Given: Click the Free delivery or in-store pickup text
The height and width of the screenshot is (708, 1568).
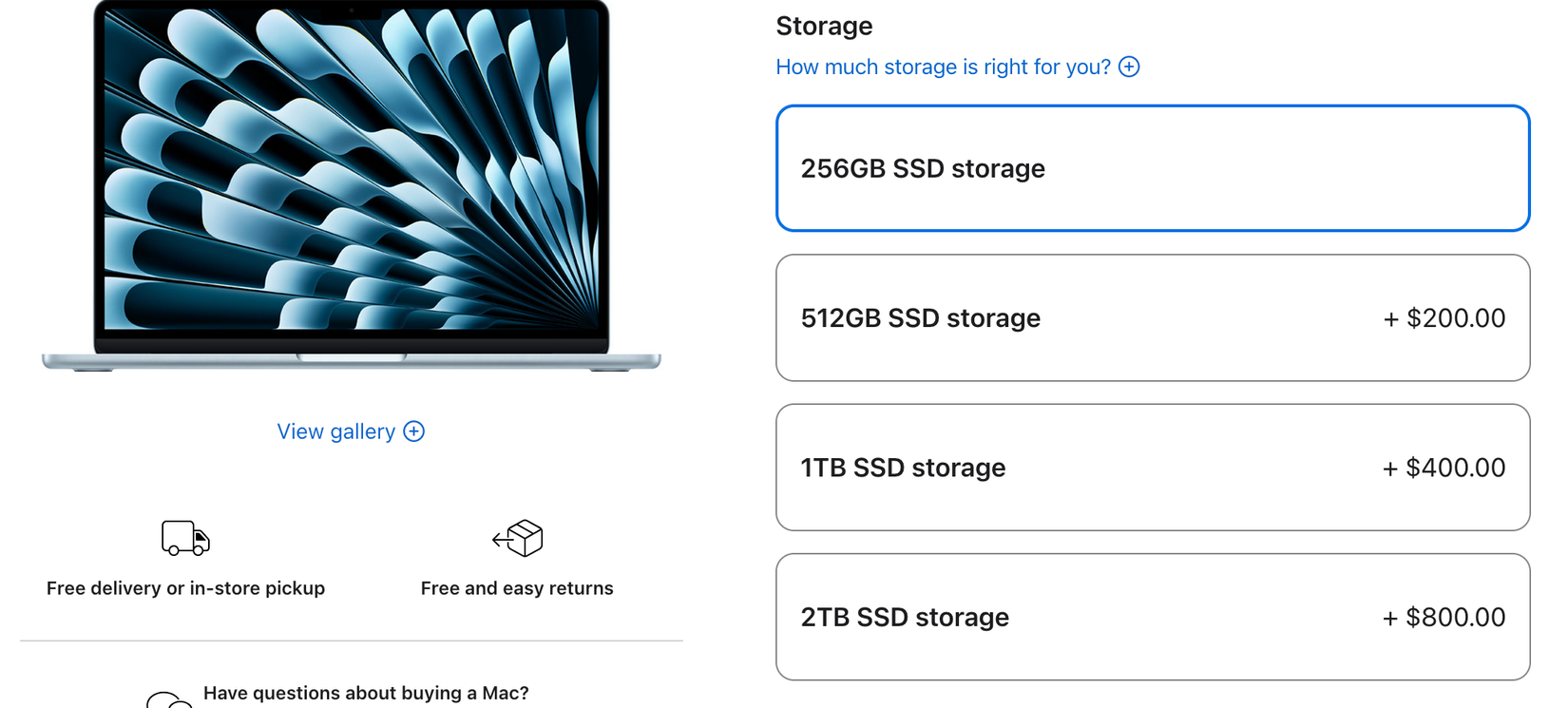Looking at the screenshot, I should tap(185, 587).
